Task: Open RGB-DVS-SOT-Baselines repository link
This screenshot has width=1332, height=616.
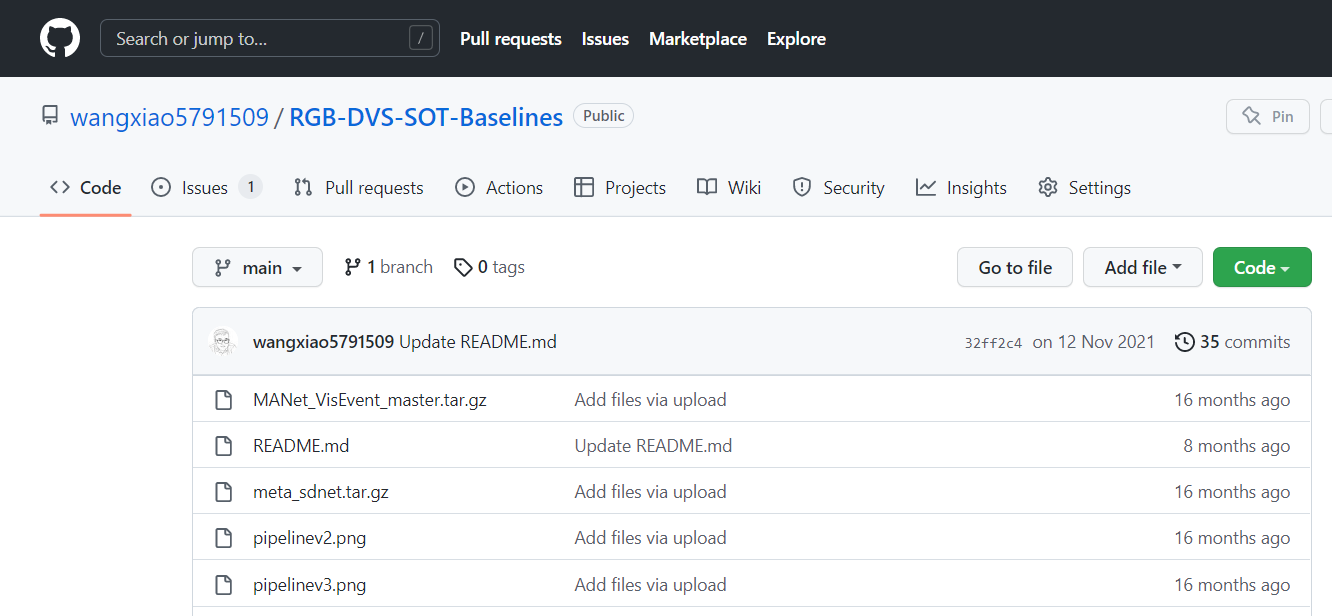Action: (x=426, y=117)
